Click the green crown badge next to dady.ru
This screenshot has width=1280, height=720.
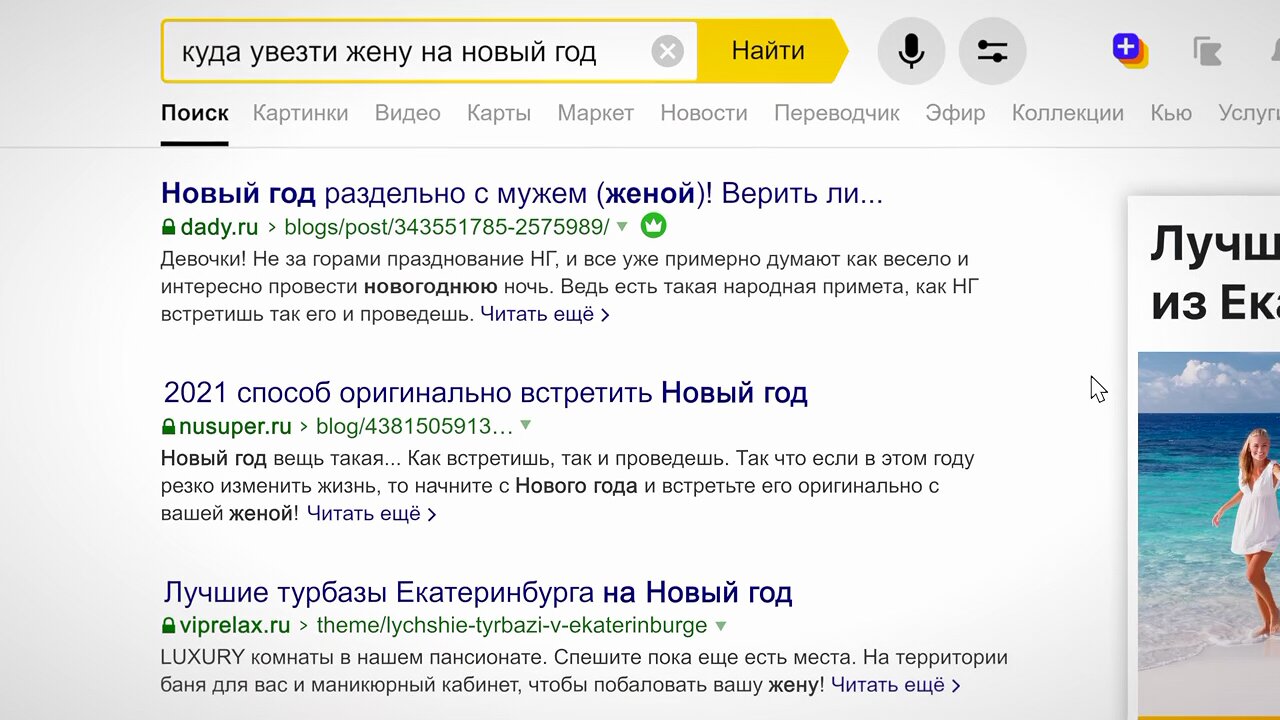pos(653,226)
